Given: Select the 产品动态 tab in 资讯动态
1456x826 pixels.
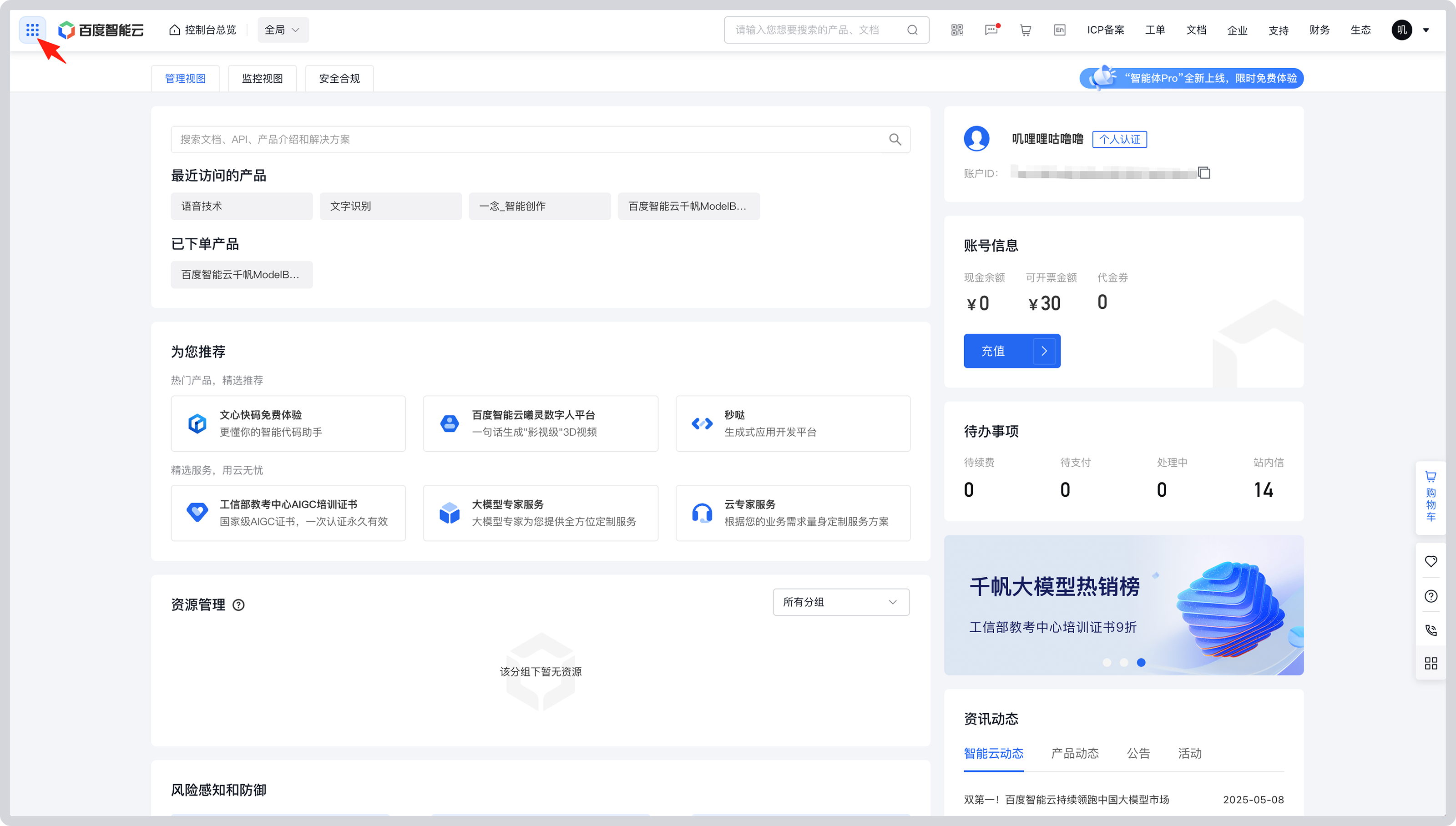Looking at the screenshot, I should tap(1074, 753).
